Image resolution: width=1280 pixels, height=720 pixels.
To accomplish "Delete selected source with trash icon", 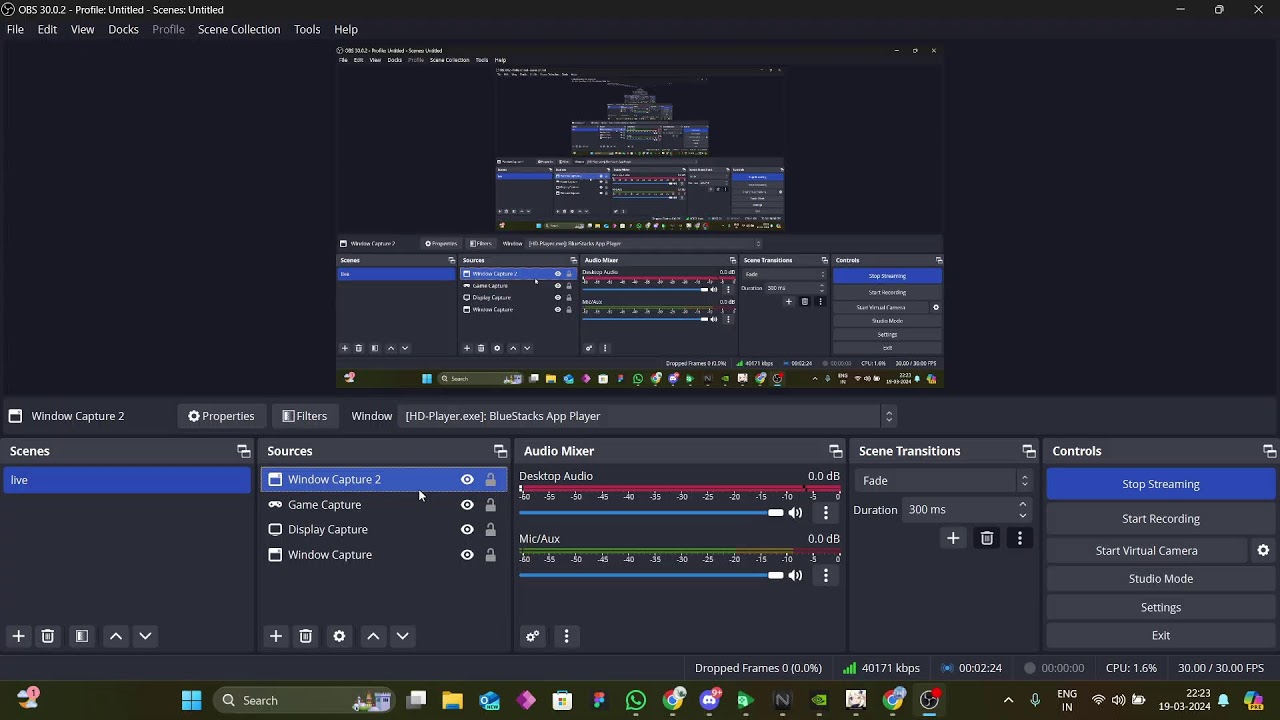I will 306,636.
